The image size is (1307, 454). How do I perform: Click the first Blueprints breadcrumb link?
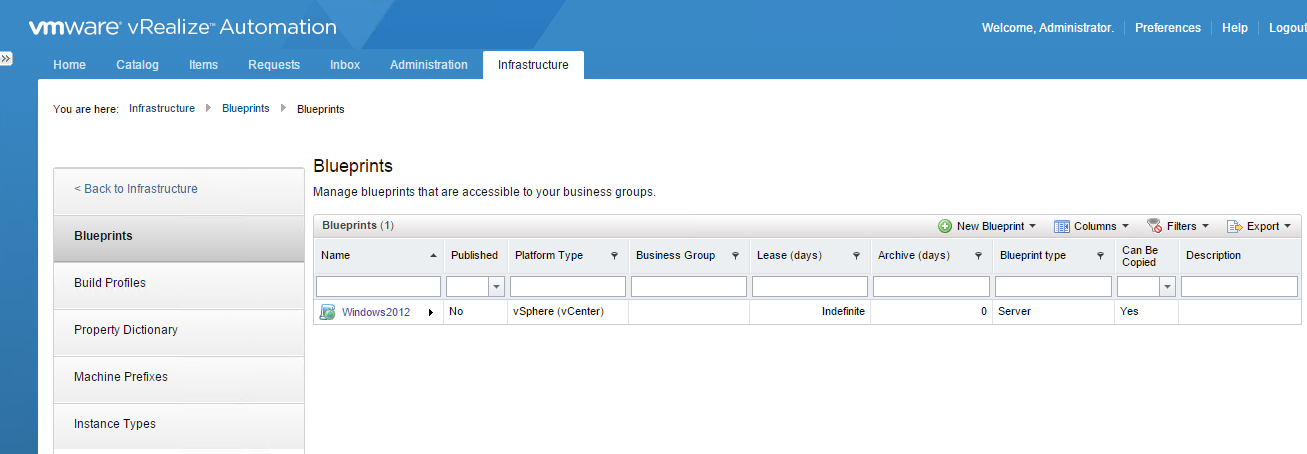(246, 108)
